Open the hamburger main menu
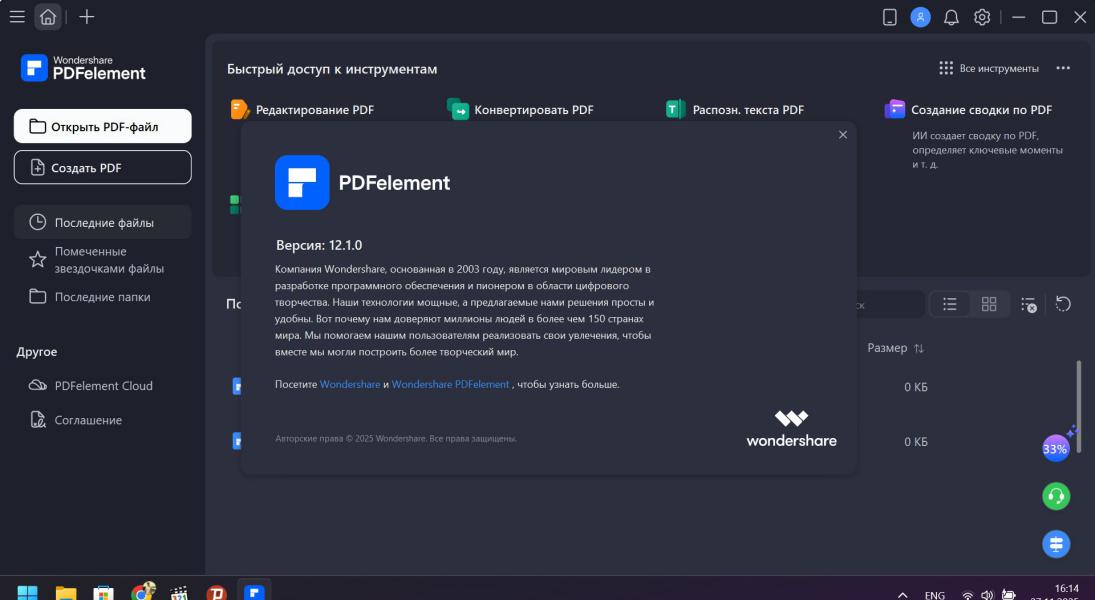1095x600 pixels. coord(17,17)
